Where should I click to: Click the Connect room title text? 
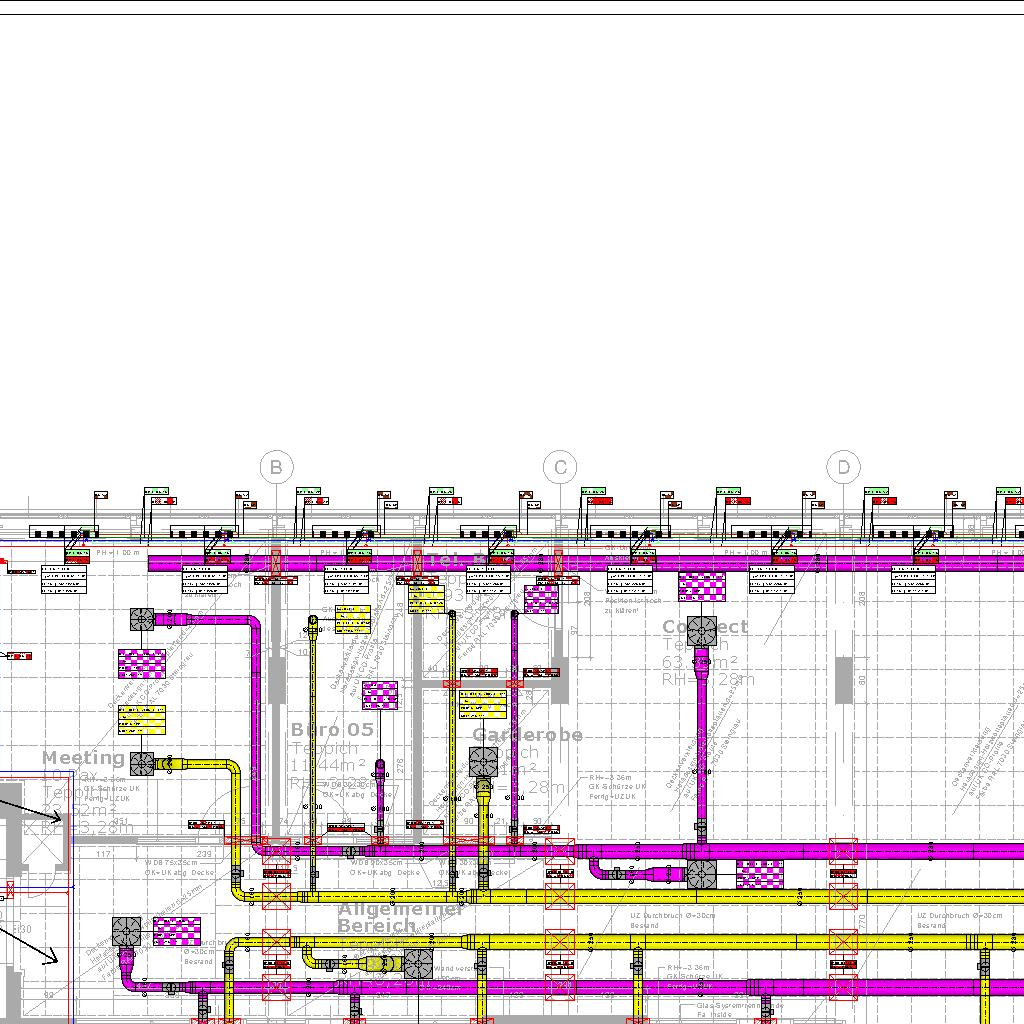pyautogui.click(x=705, y=627)
